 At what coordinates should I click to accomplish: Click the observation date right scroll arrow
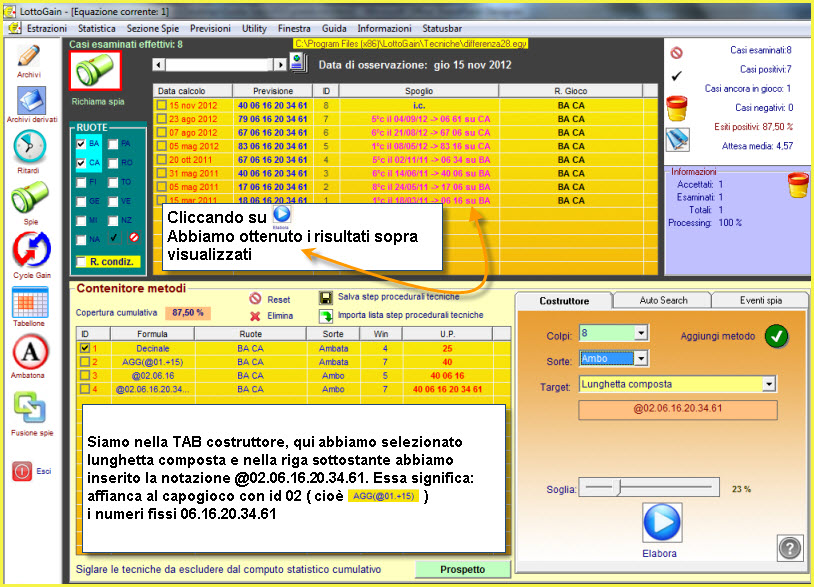click(280, 64)
